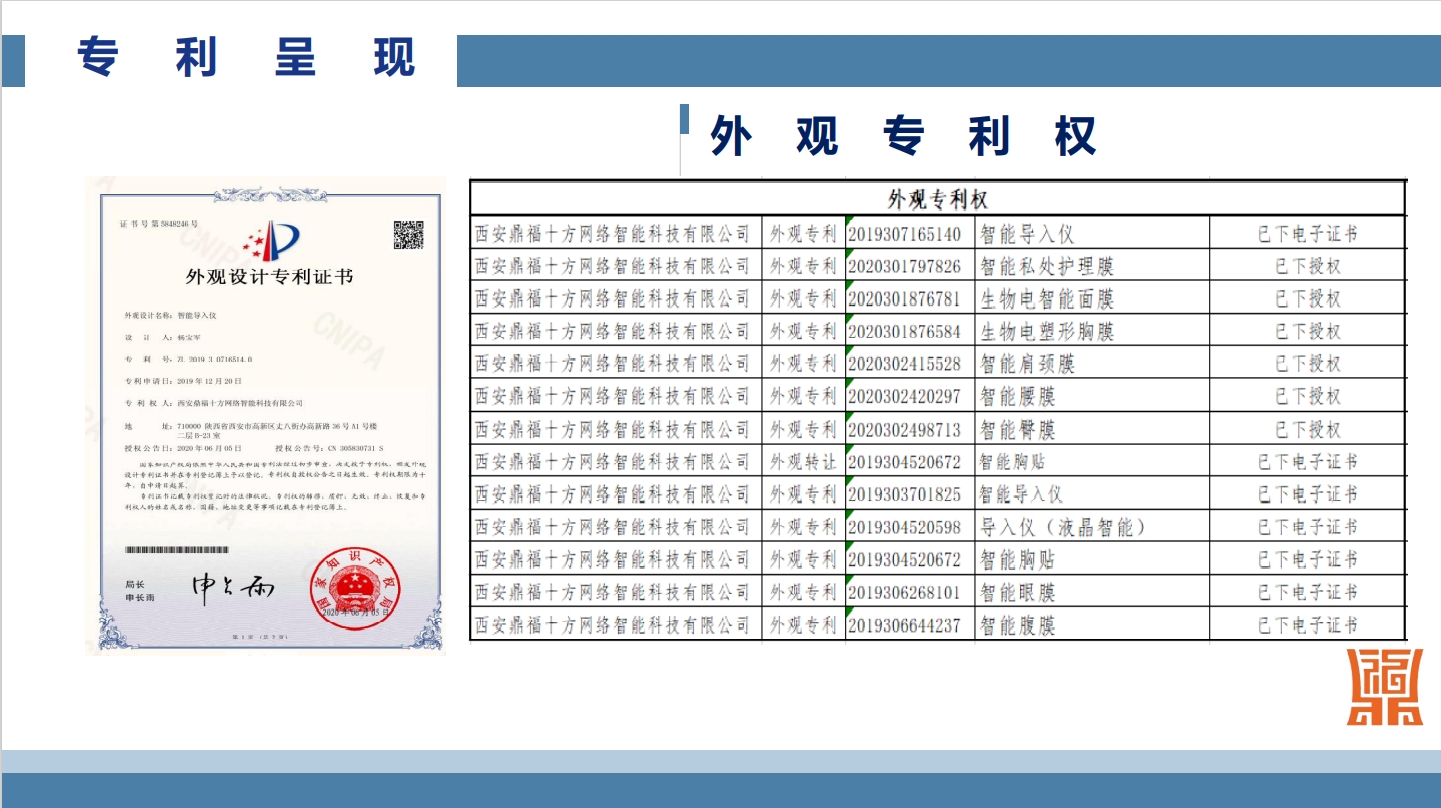Click the small blue marker beside 外观专利权 title
Viewport: 1441px width, 808px height.
click(x=684, y=119)
